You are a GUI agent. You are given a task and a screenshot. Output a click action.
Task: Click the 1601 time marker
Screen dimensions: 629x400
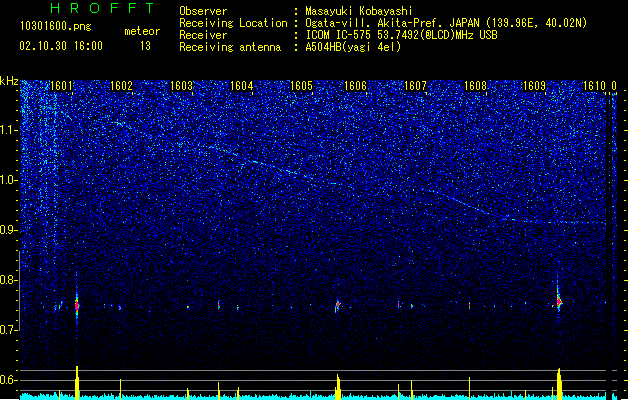(61, 86)
